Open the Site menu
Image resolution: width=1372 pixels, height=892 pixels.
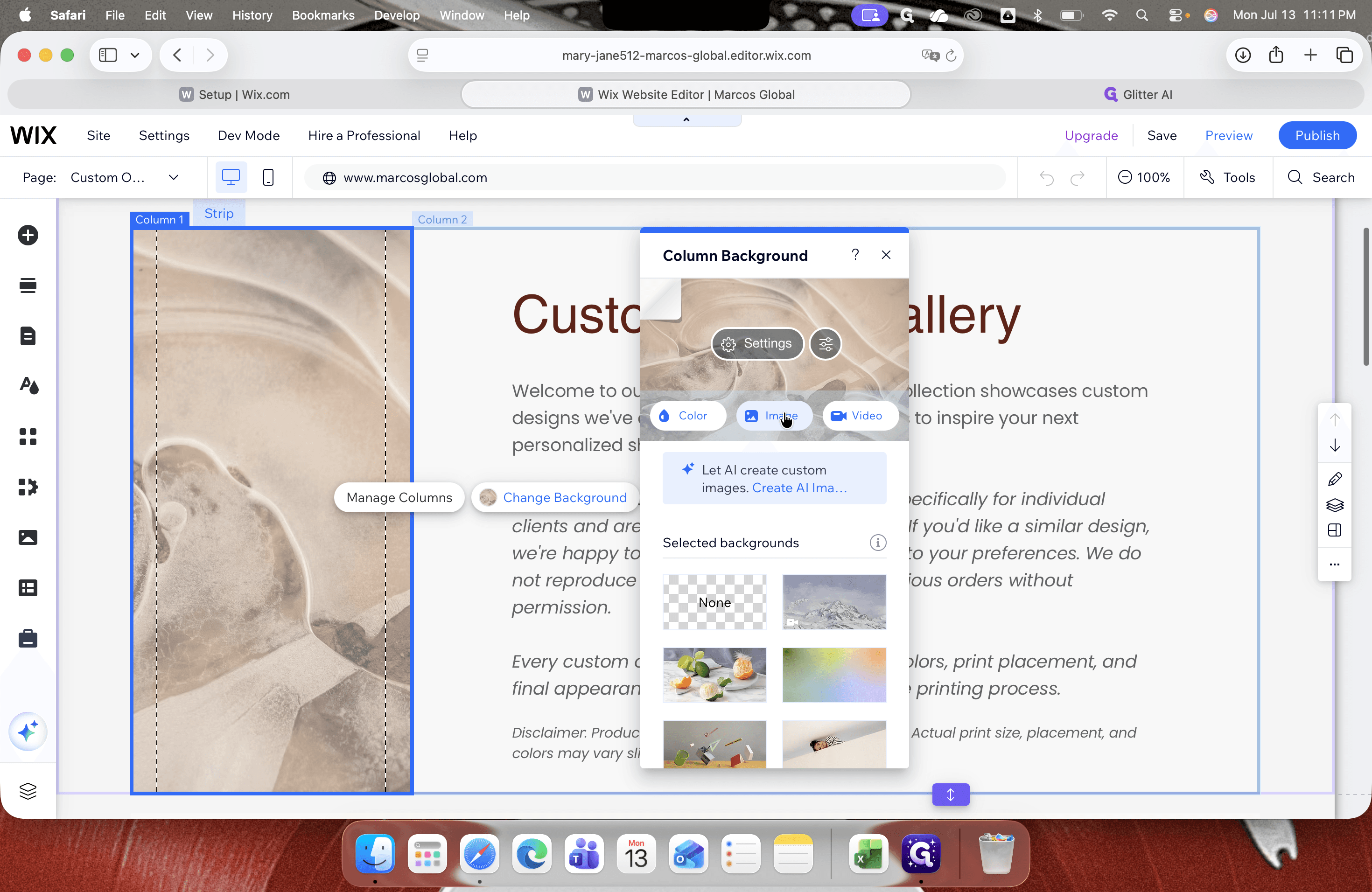tap(98, 135)
